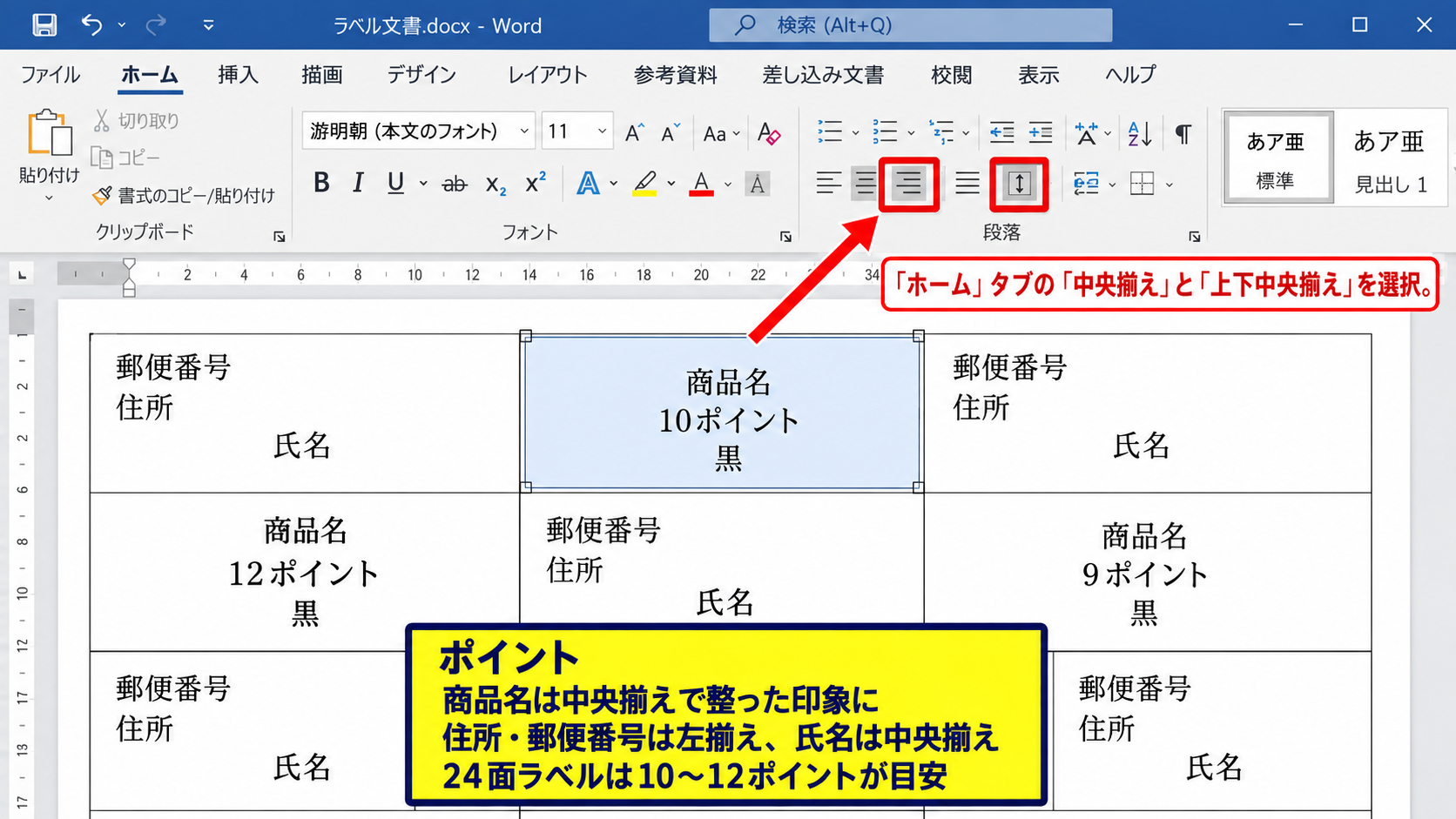This screenshot has width=1456, height=819.
Task: Open the 差し込み文書 tab
Action: (823, 75)
